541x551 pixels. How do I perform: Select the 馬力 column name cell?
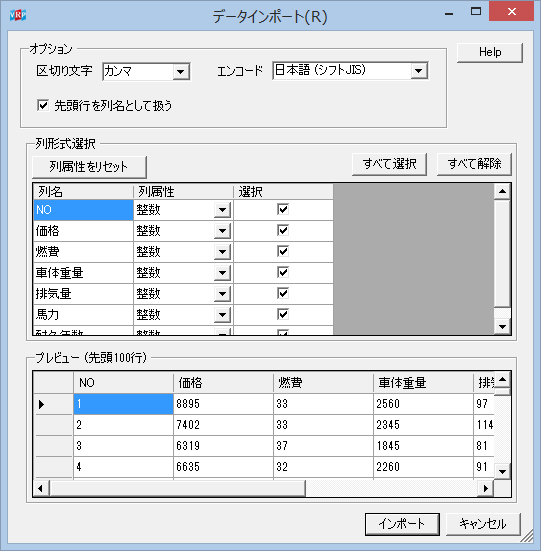[x=84, y=315]
